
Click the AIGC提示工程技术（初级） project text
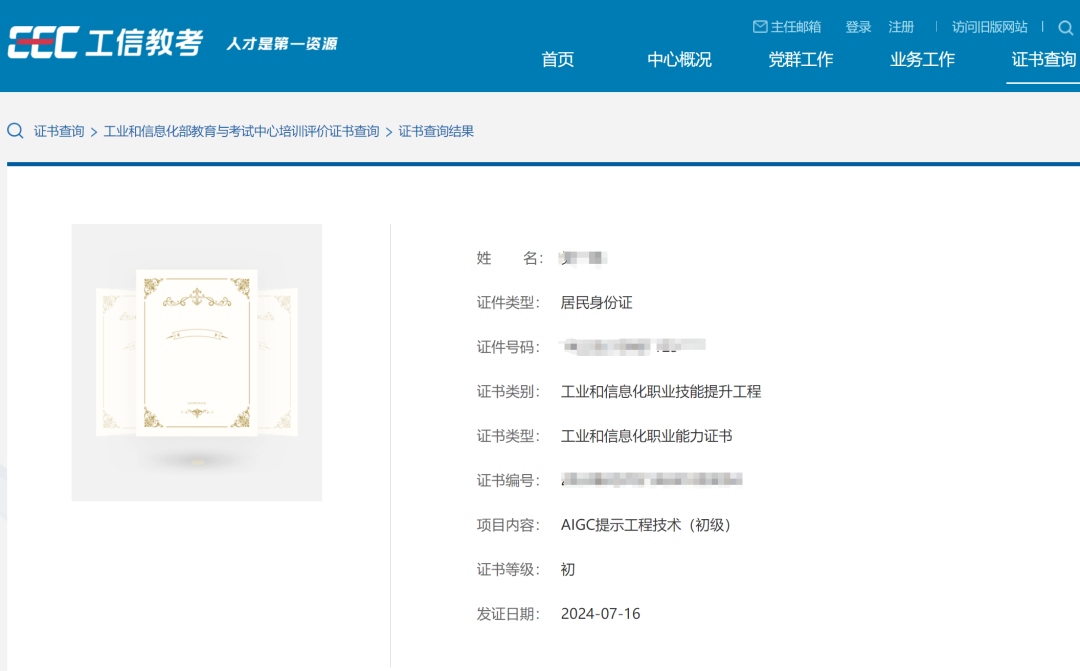(646, 525)
